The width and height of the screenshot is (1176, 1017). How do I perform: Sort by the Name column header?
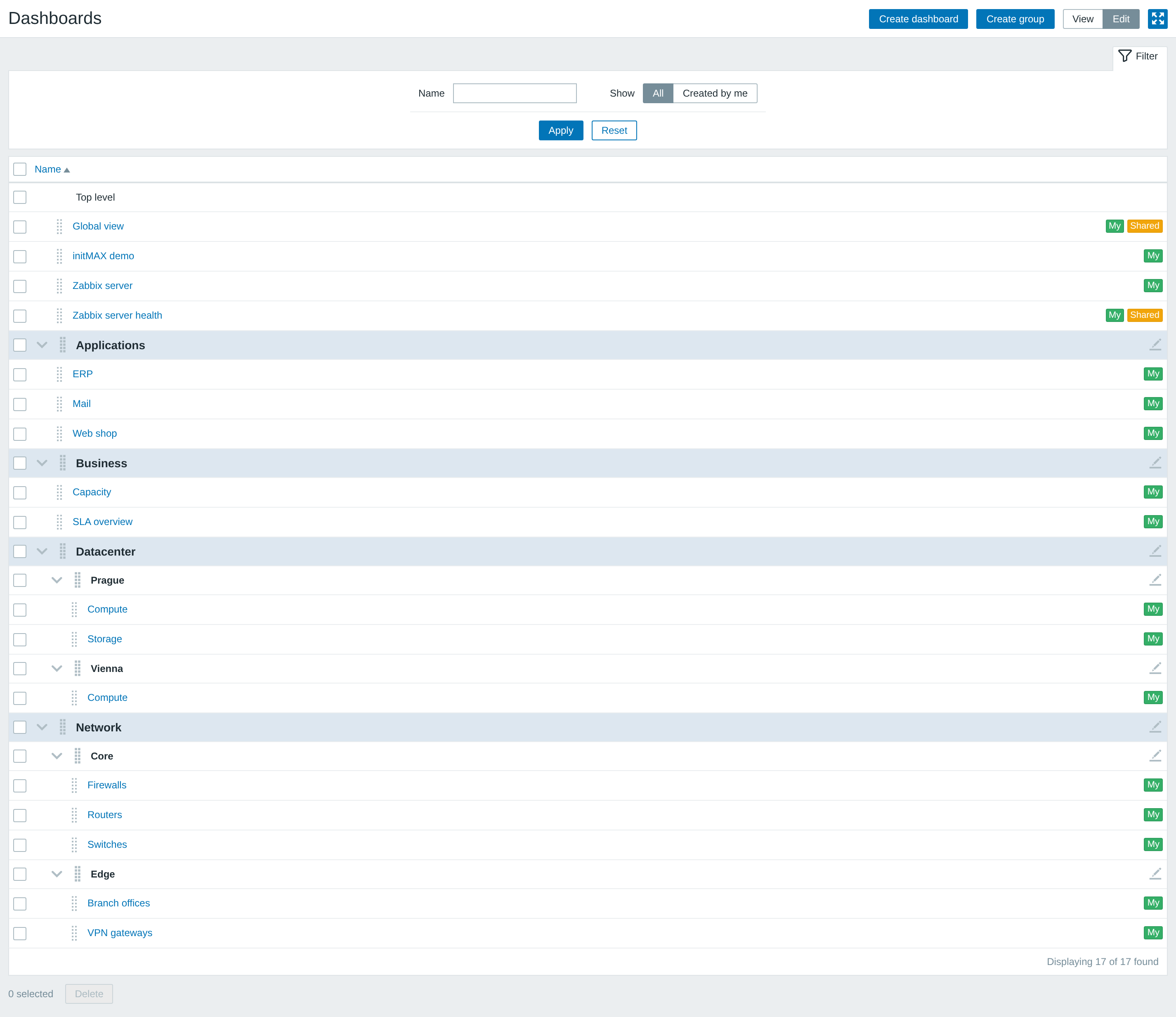coord(52,169)
